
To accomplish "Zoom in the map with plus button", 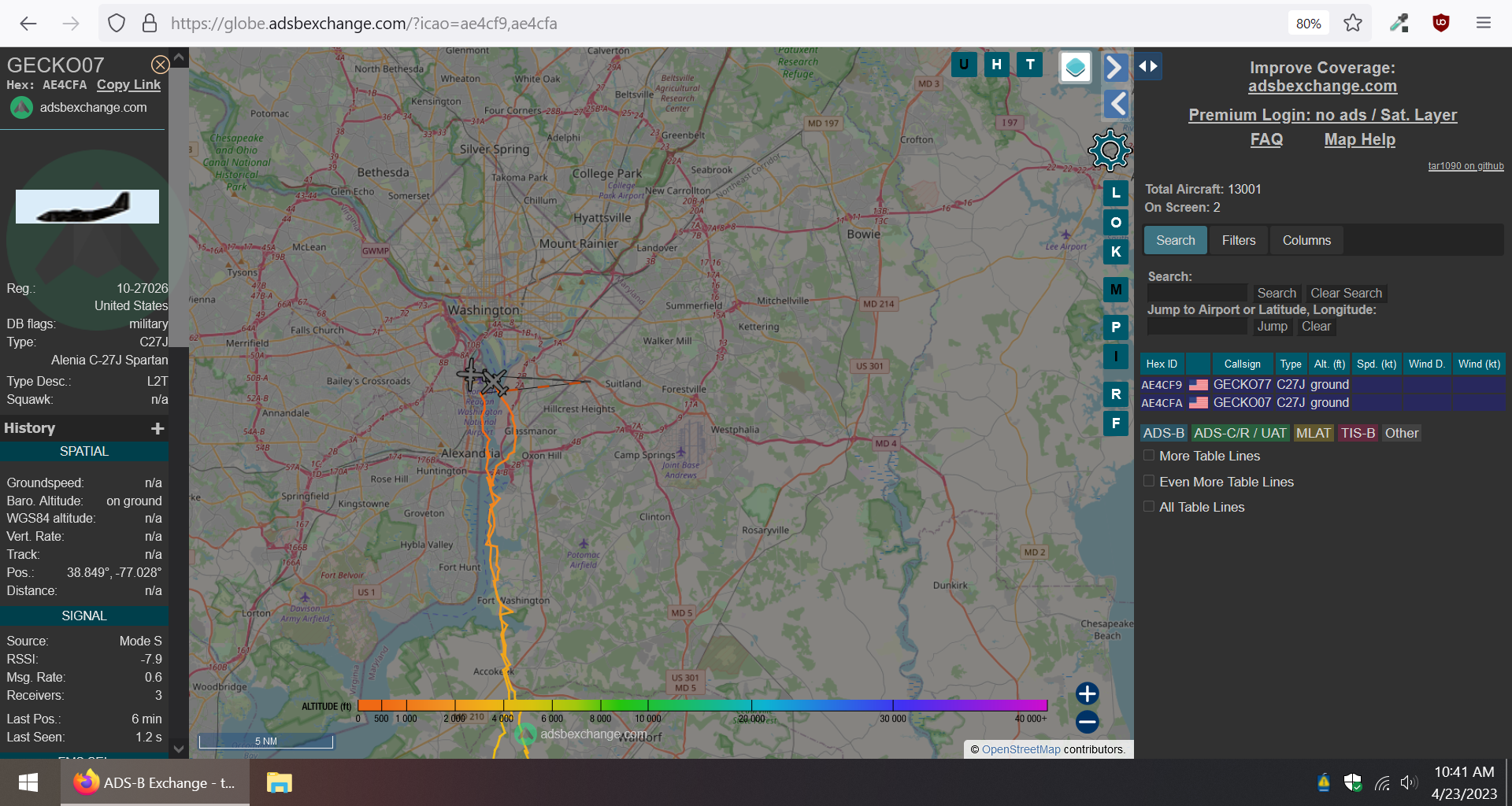I will click(1088, 693).
